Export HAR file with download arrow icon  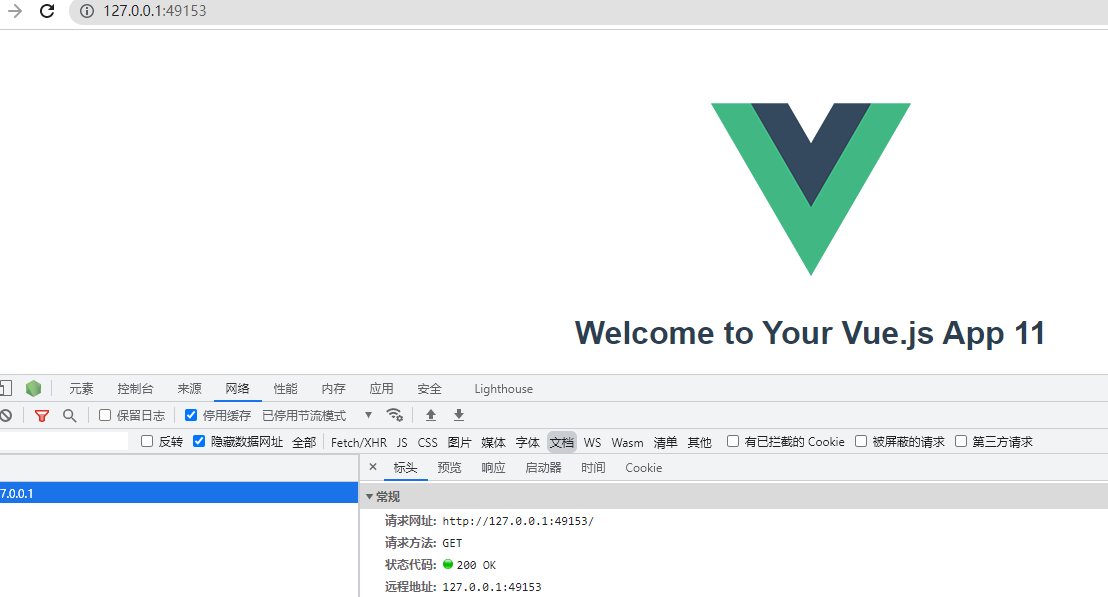coord(459,415)
